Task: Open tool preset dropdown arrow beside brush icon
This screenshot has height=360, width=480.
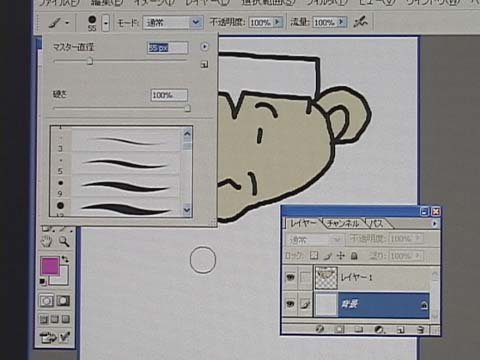Action: (67, 23)
